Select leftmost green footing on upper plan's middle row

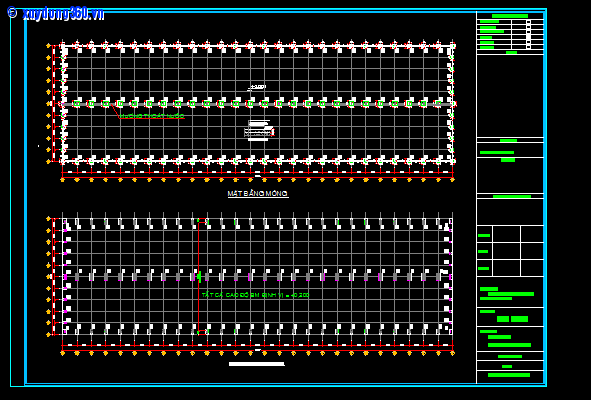pos(77,103)
